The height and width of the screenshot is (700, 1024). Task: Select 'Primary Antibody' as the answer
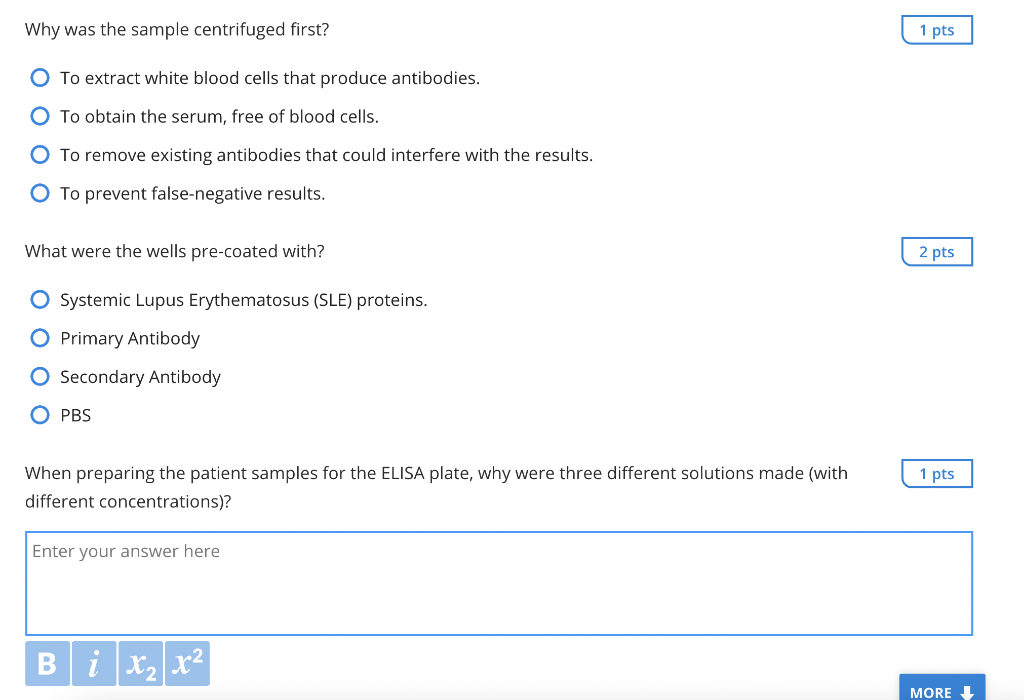(39, 337)
